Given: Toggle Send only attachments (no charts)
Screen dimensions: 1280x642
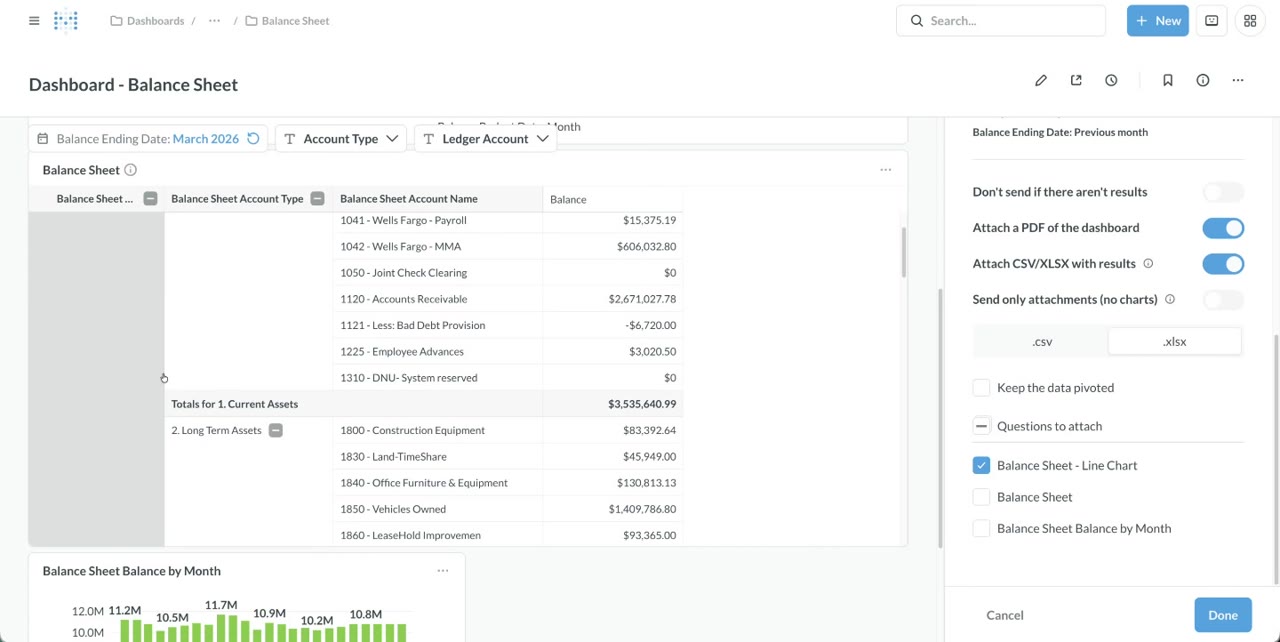Looking at the screenshot, I should tap(1223, 300).
